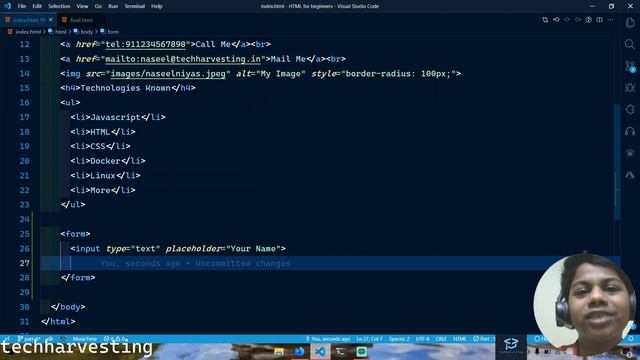Click the git commit icon in the editor toolbar
The height and width of the screenshot is (360, 640).
pyautogui.click(x=556, y=20)
